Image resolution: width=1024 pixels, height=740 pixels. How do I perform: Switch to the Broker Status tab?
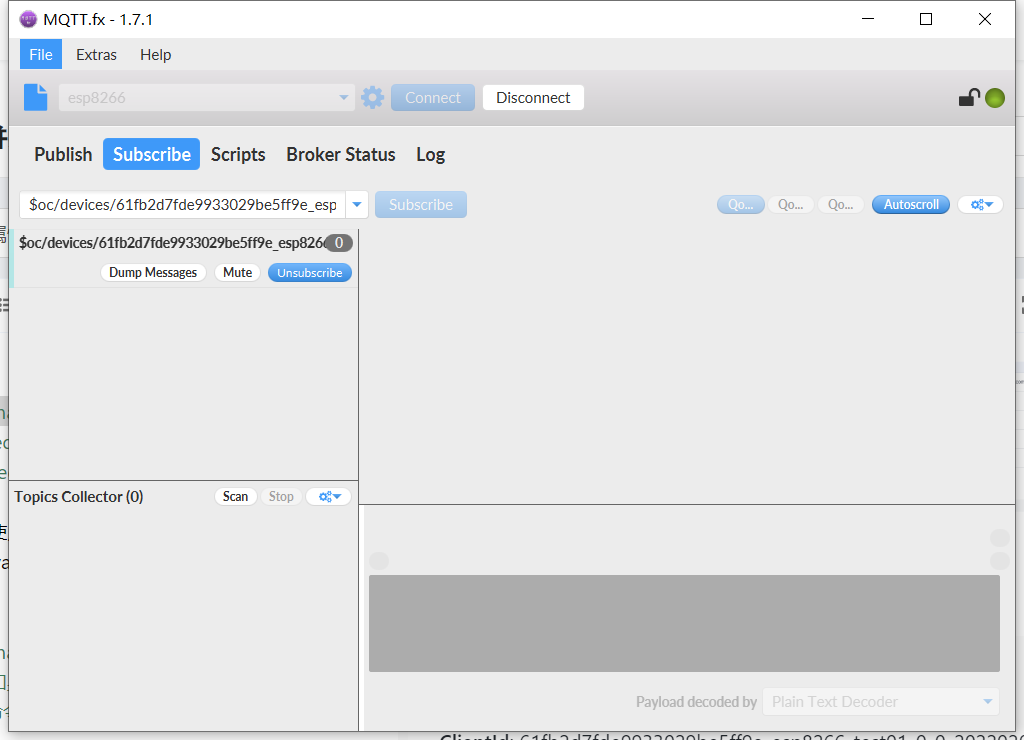[340, 154]
